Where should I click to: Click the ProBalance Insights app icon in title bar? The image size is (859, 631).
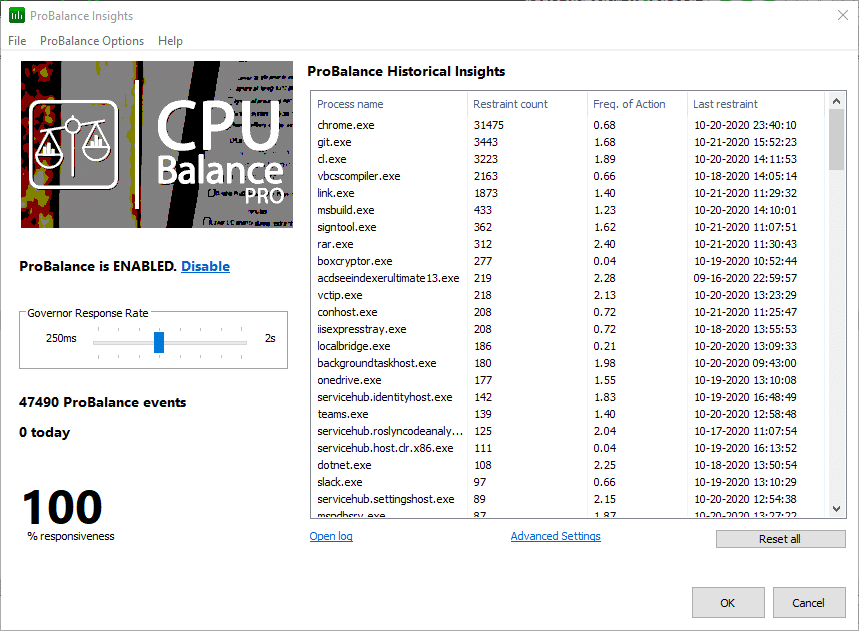(x=16, y=15)
